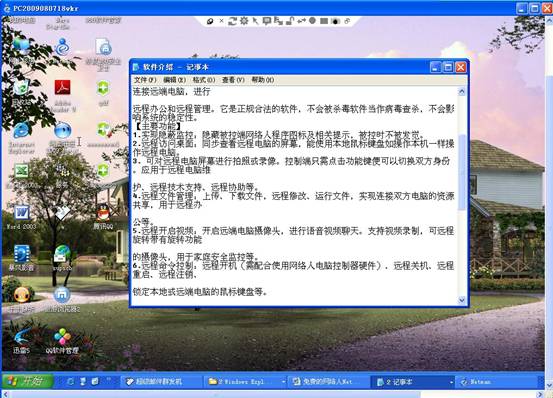Open the gear settings in the remote toolbar
Screen dimensions: 553x398
[244, 21]
